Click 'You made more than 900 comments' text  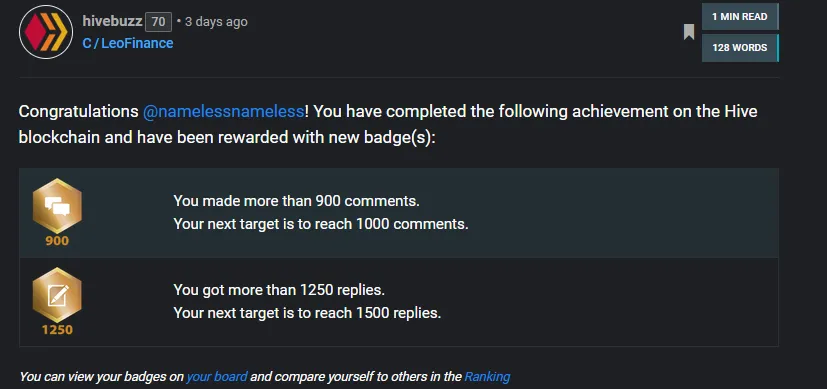(296, 201)
